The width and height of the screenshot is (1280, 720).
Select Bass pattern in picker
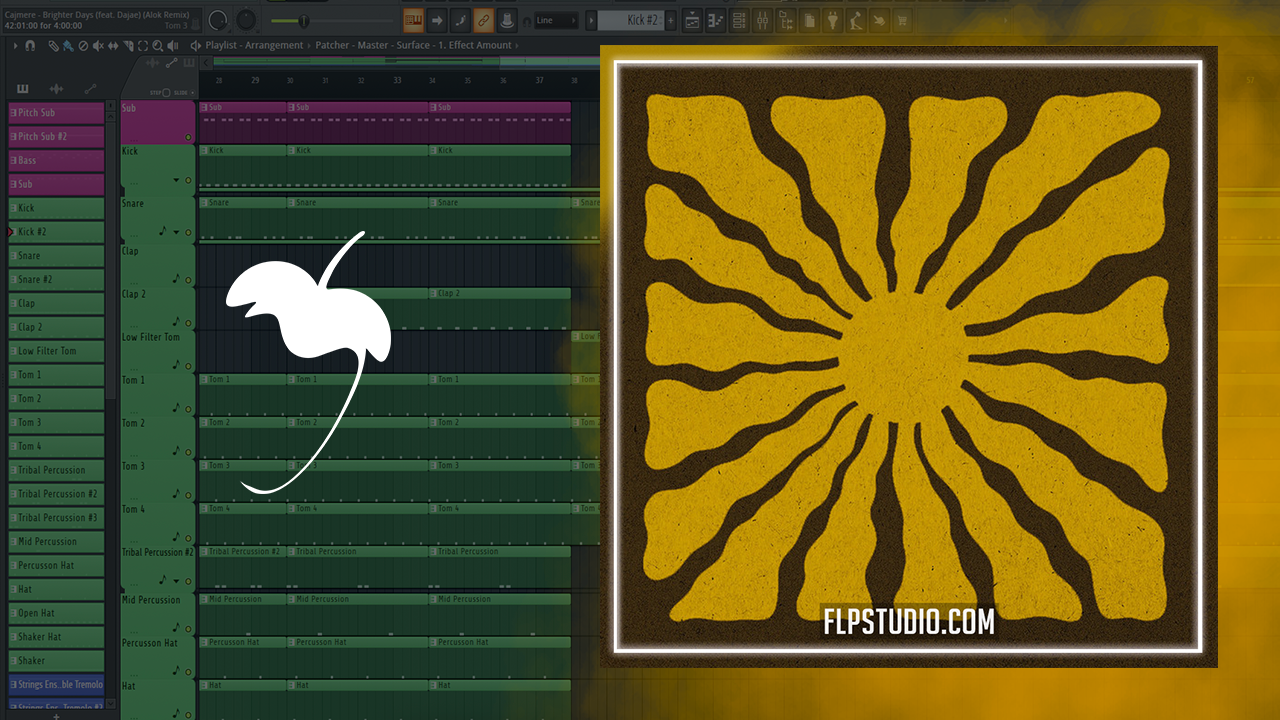(56, 160)
